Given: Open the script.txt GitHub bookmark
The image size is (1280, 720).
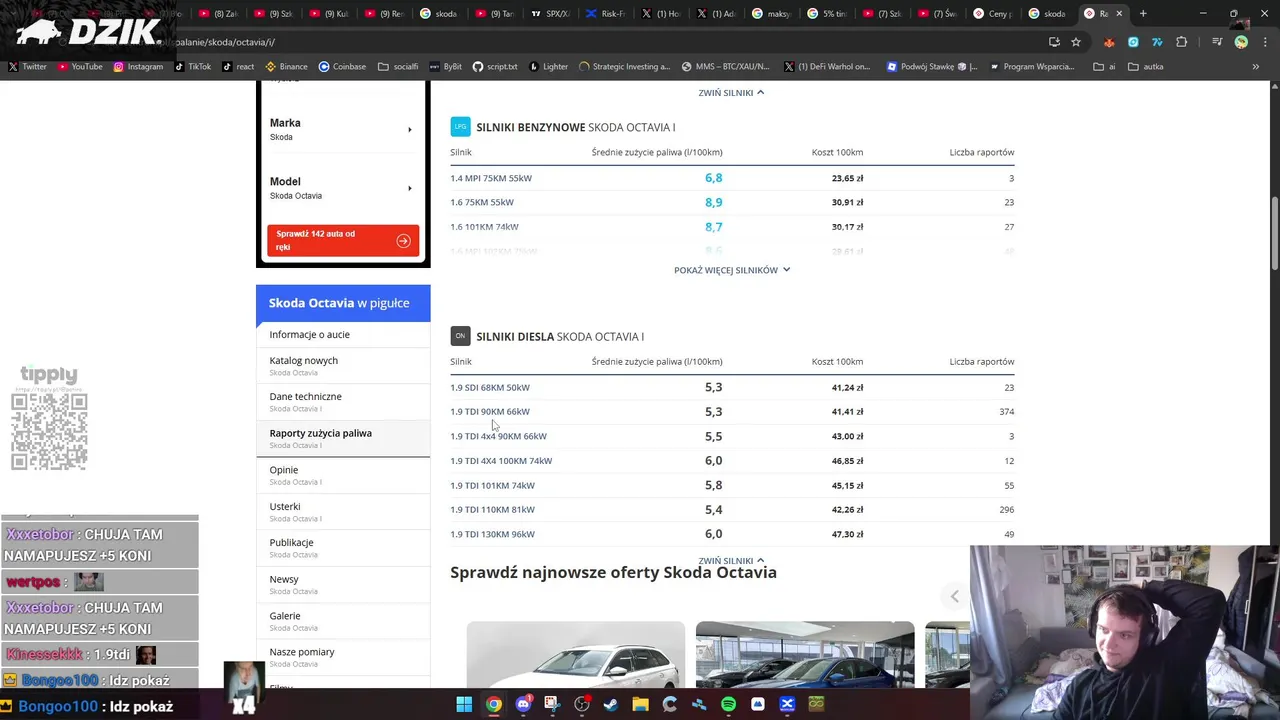Looking at the screenshot, I should click(495, 67).
